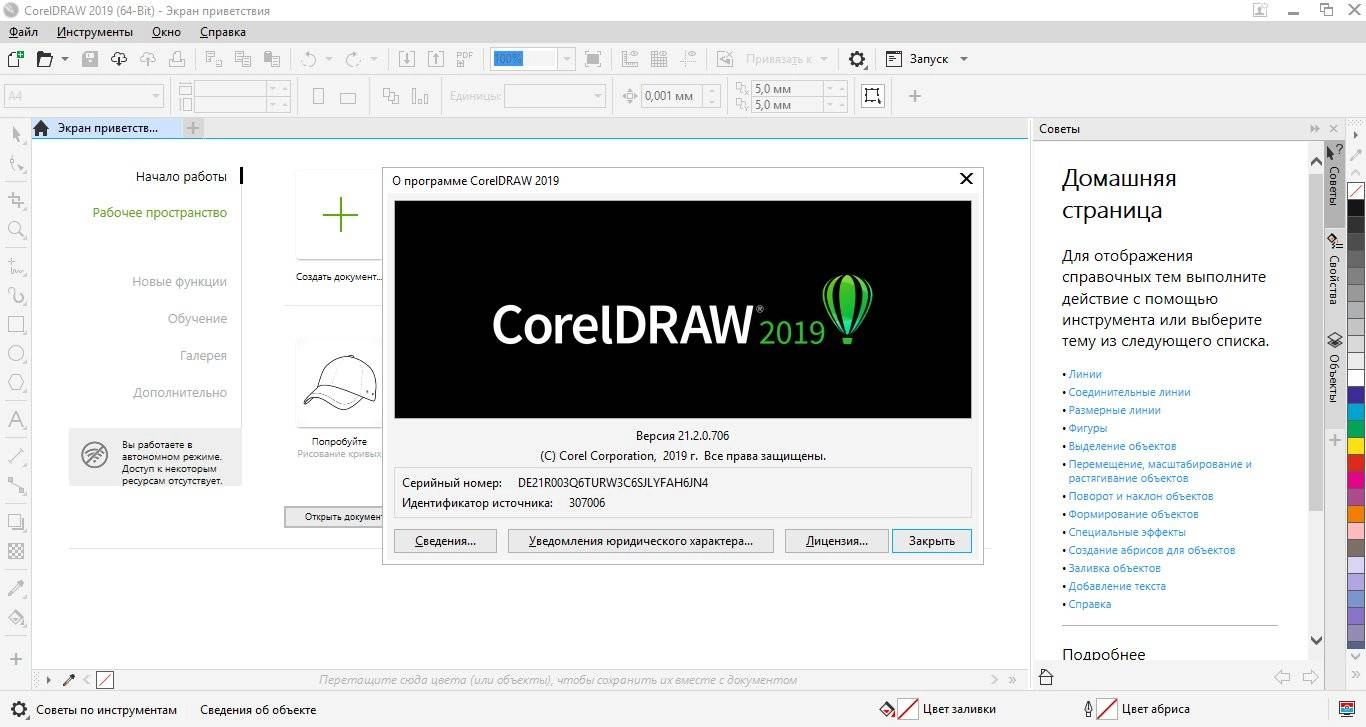Select the Connector tool
The height and width of the screenshot is (727, 1366).
16,485
